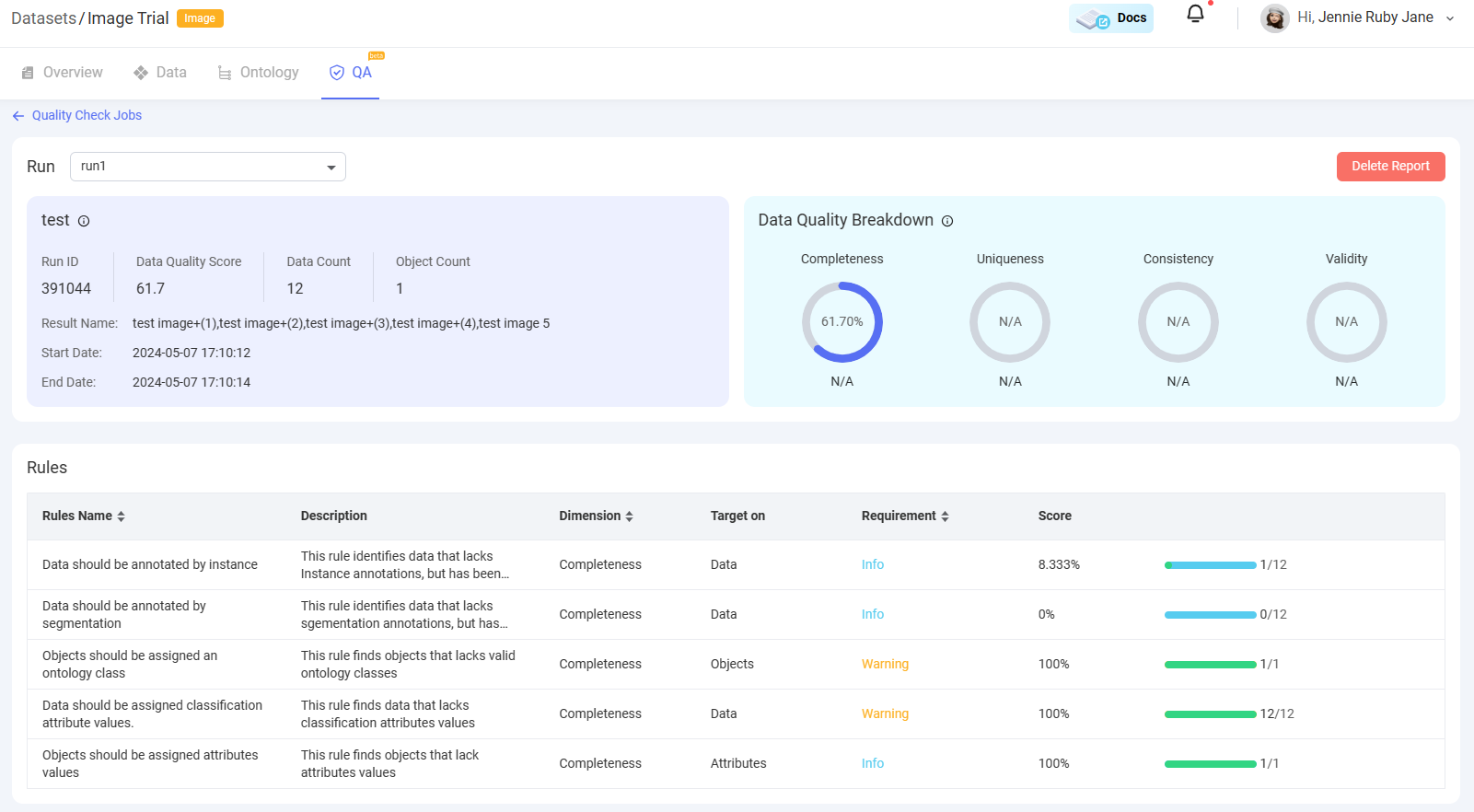Click Info on annotated by segmentation row

tap(873, 615)
